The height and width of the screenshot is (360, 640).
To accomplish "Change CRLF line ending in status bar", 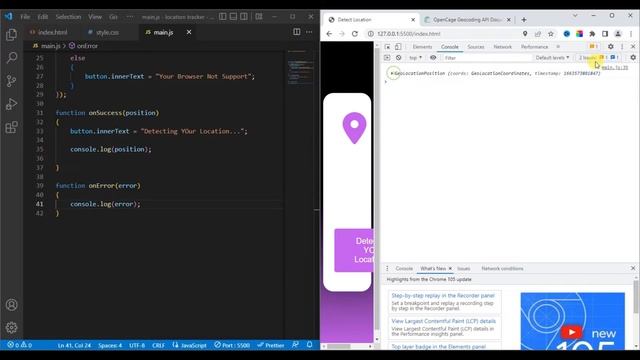I will (158, 345).
